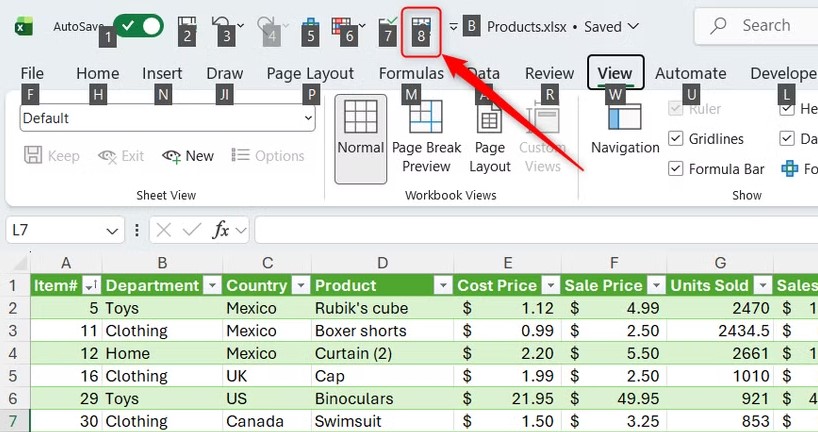Select the cell containing 2434.5
The image size is (818, 432).
[x=719, y=331]
